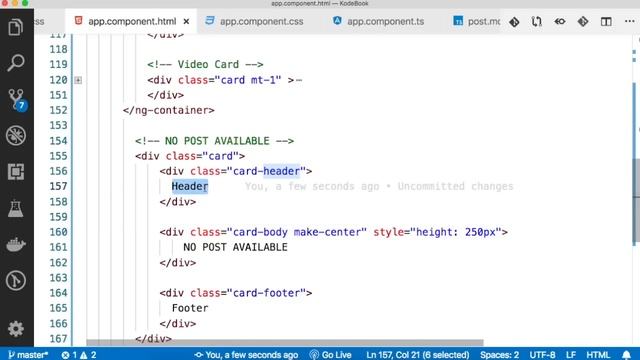The image size is (640, 360).
Task: Switch to app.component.html tab
Action: [x=131, y=21]
